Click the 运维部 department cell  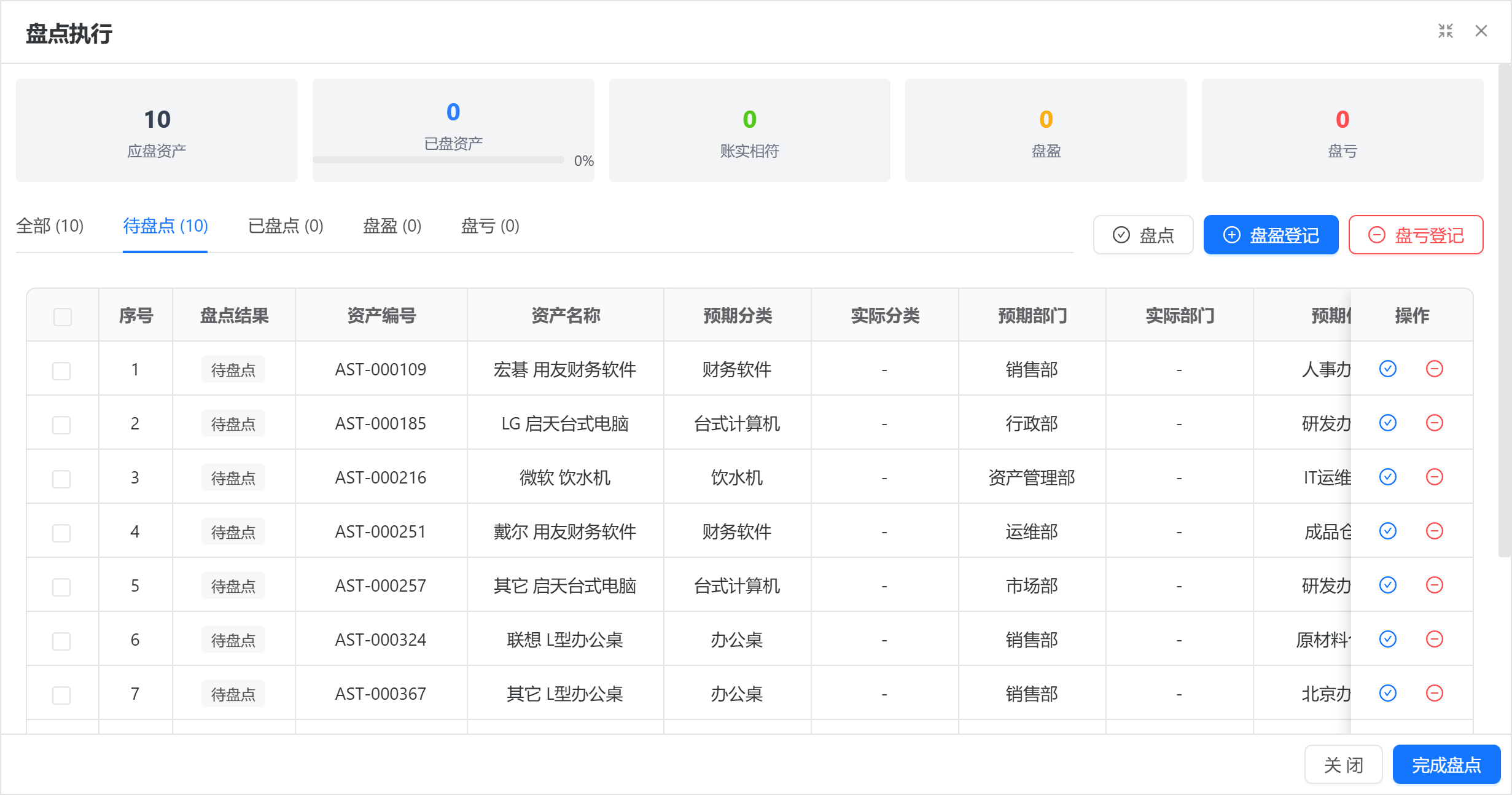[x=1032, y=531]
